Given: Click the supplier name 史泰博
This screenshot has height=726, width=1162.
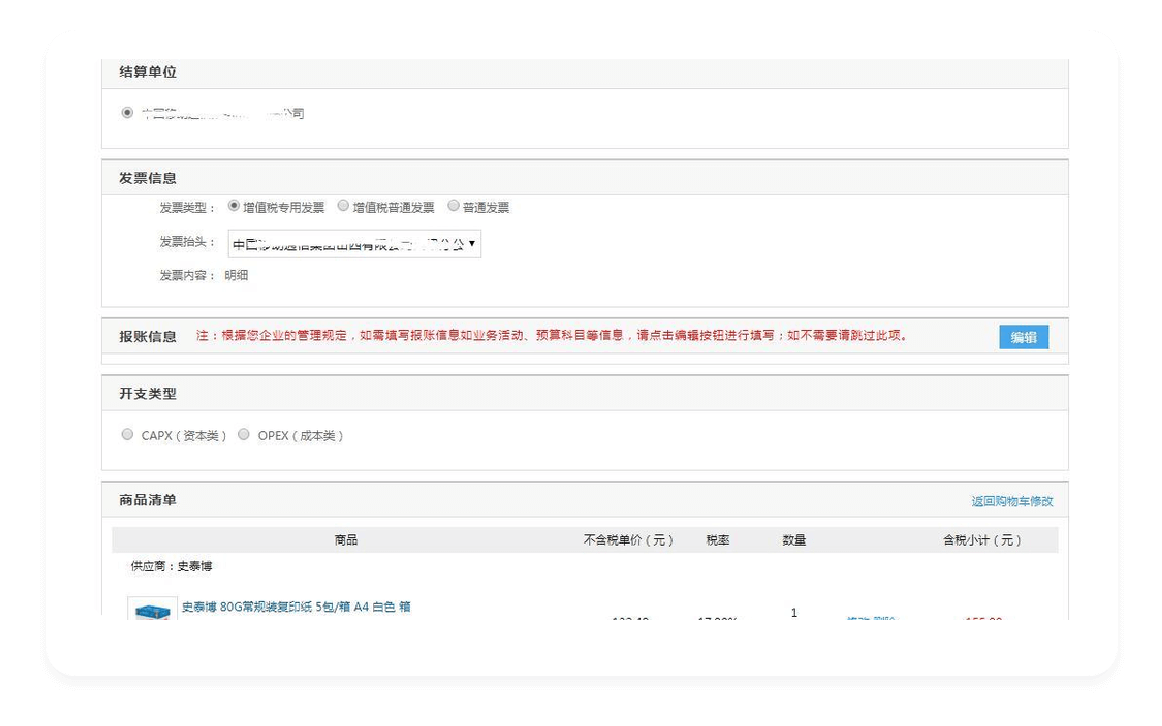Looking at the screenshot, I should point(197,565).
